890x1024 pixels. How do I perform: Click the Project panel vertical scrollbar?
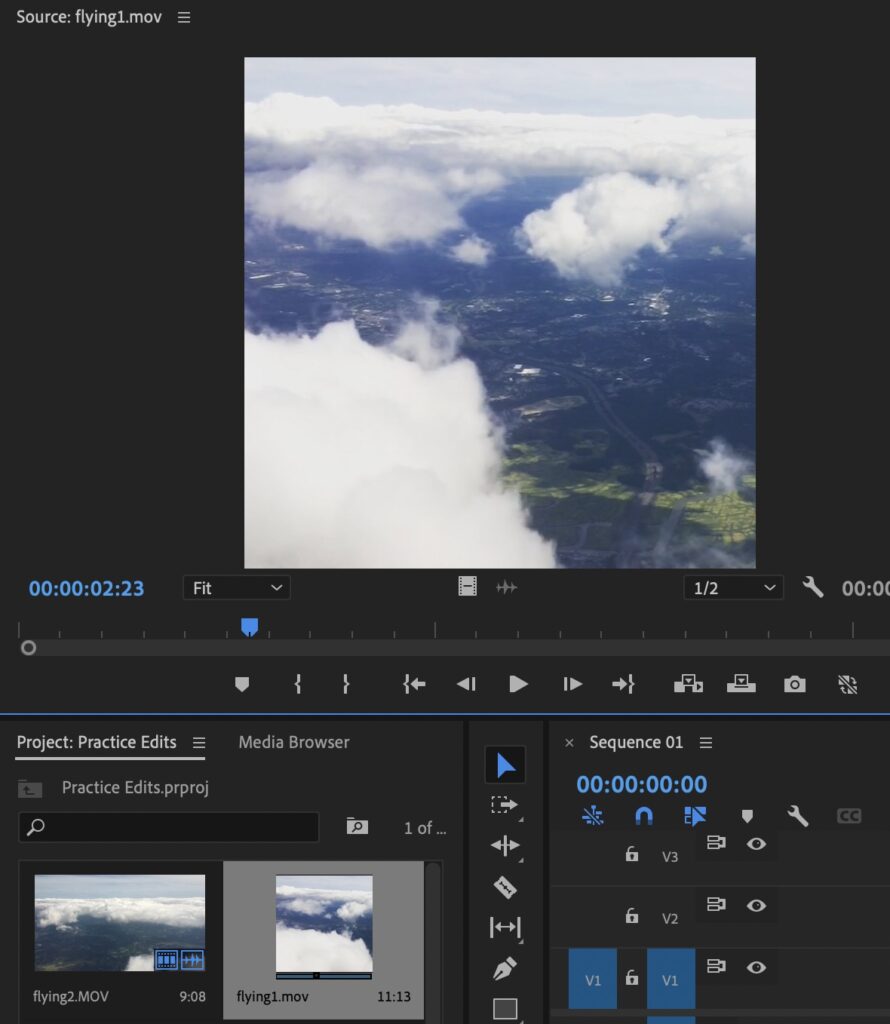[433, 940]
